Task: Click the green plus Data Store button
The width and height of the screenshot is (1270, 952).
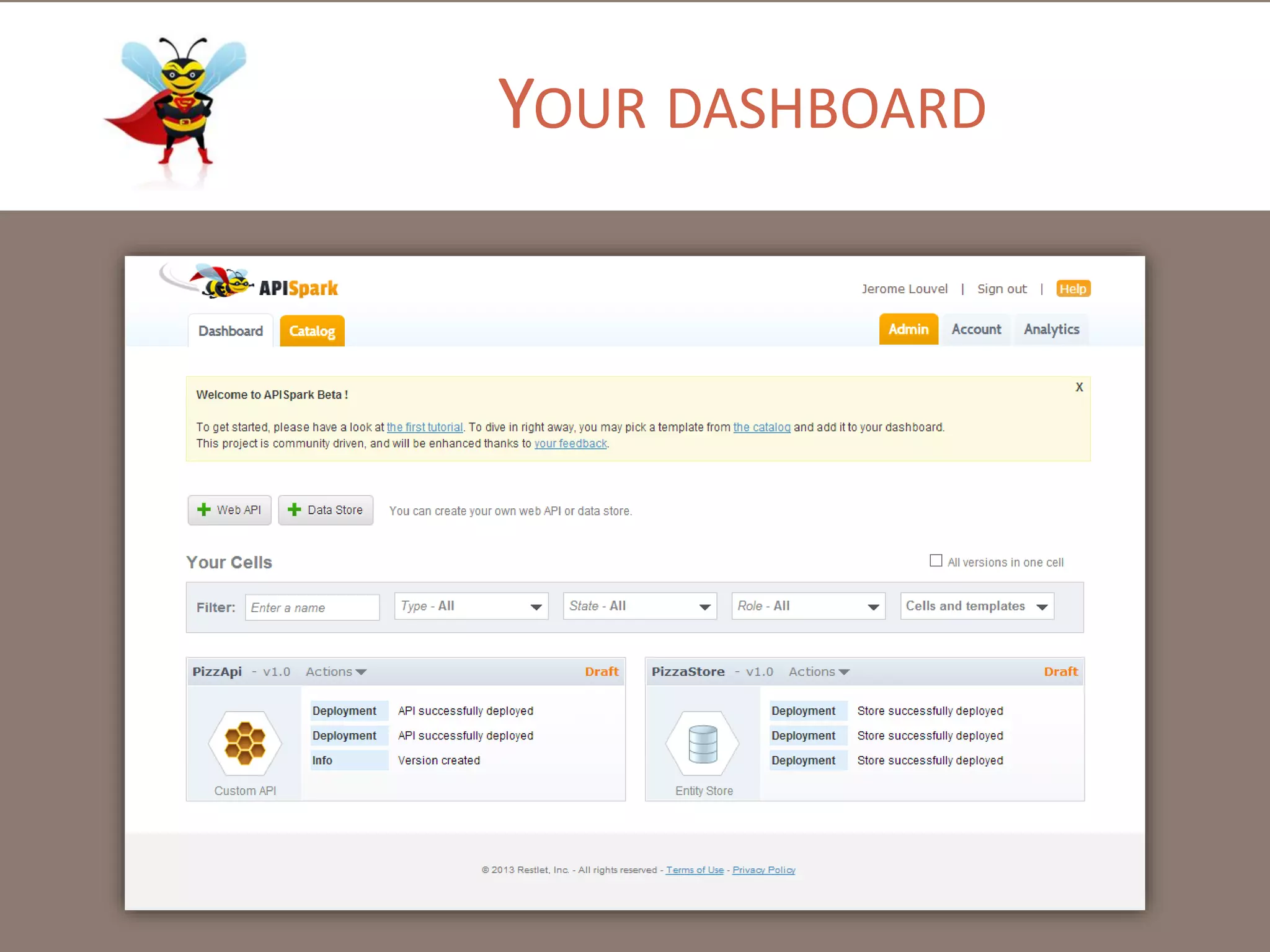Action: point(326,510)
